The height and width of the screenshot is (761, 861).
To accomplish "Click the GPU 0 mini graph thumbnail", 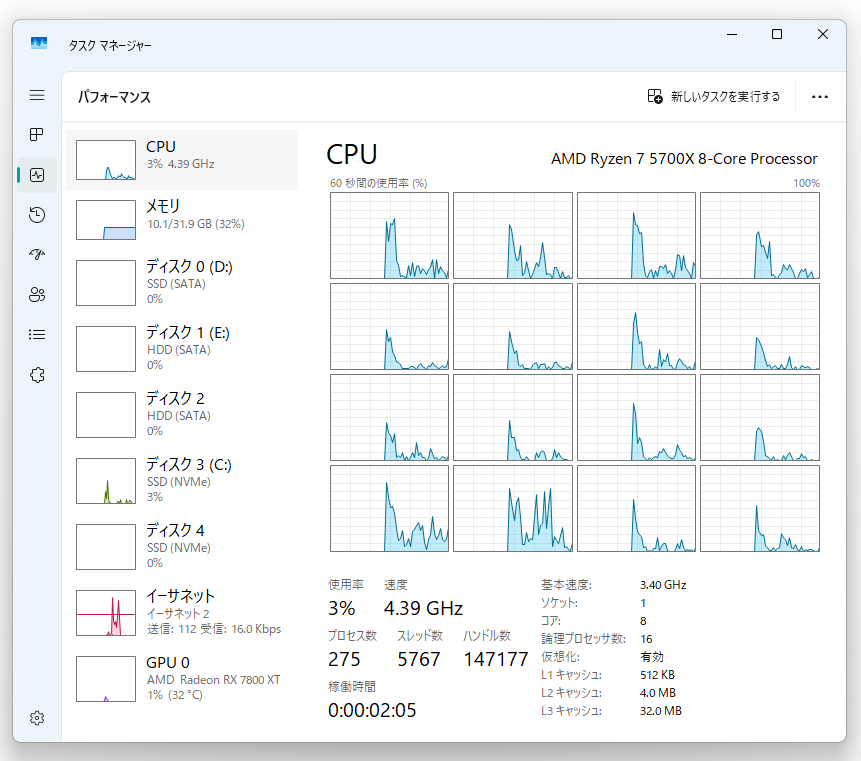I will point(106,679).
